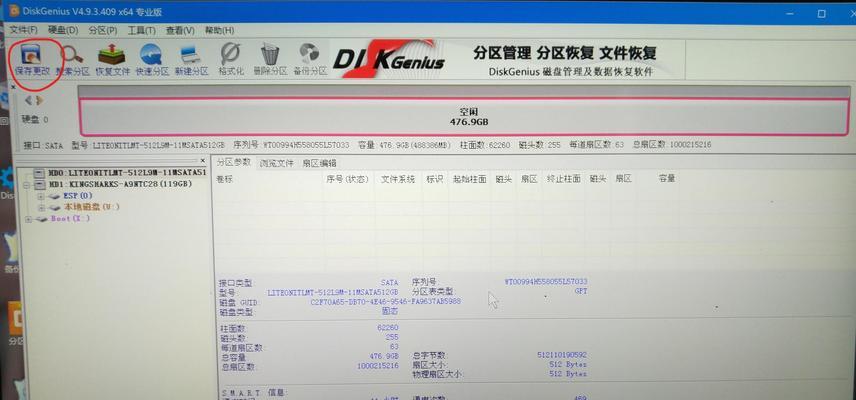Click the 文件系统 column header
The image size is (856, 400).
click(x=397, y=179)
